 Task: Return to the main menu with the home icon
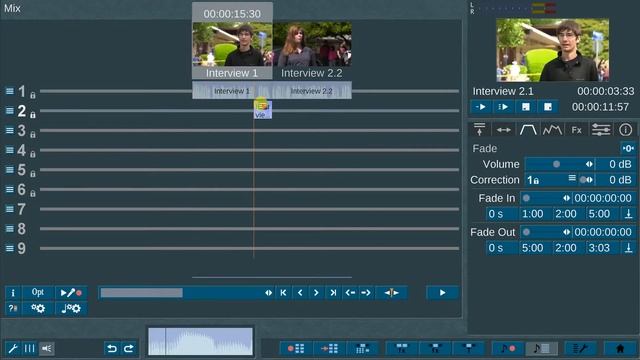tap(620, 348)
